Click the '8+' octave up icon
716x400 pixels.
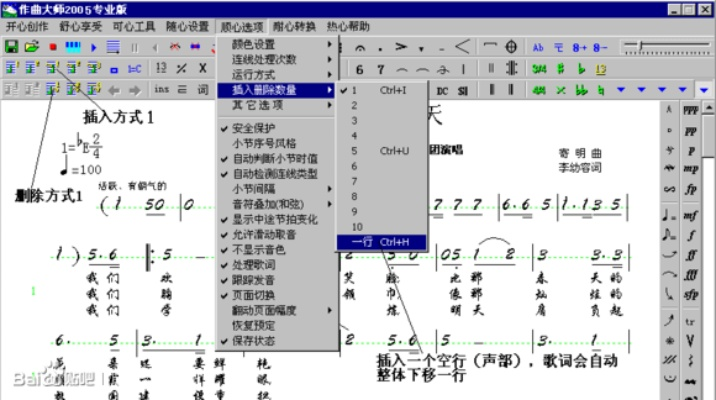(579, 47)
